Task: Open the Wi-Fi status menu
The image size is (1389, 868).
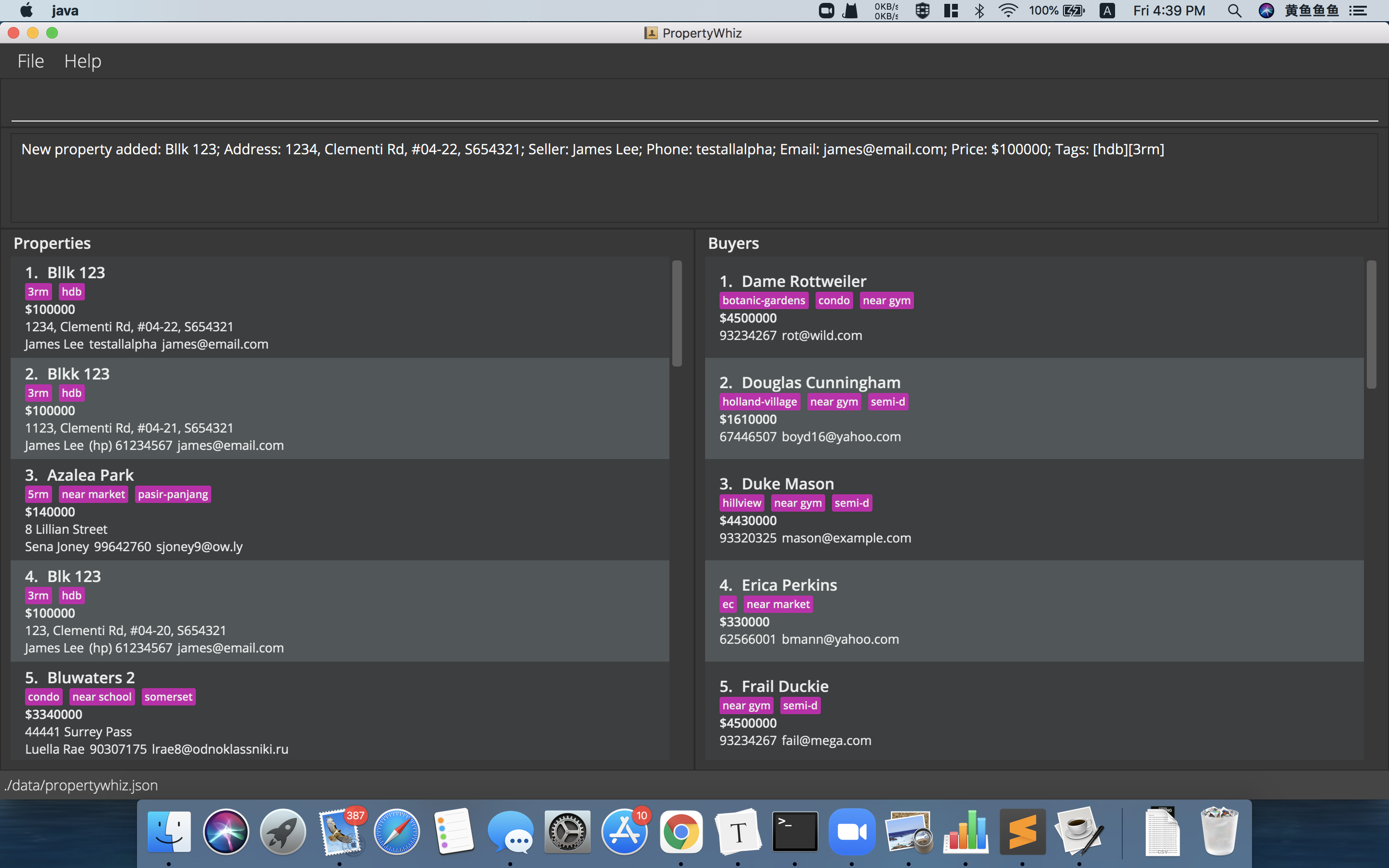Action: point(1008,10)
